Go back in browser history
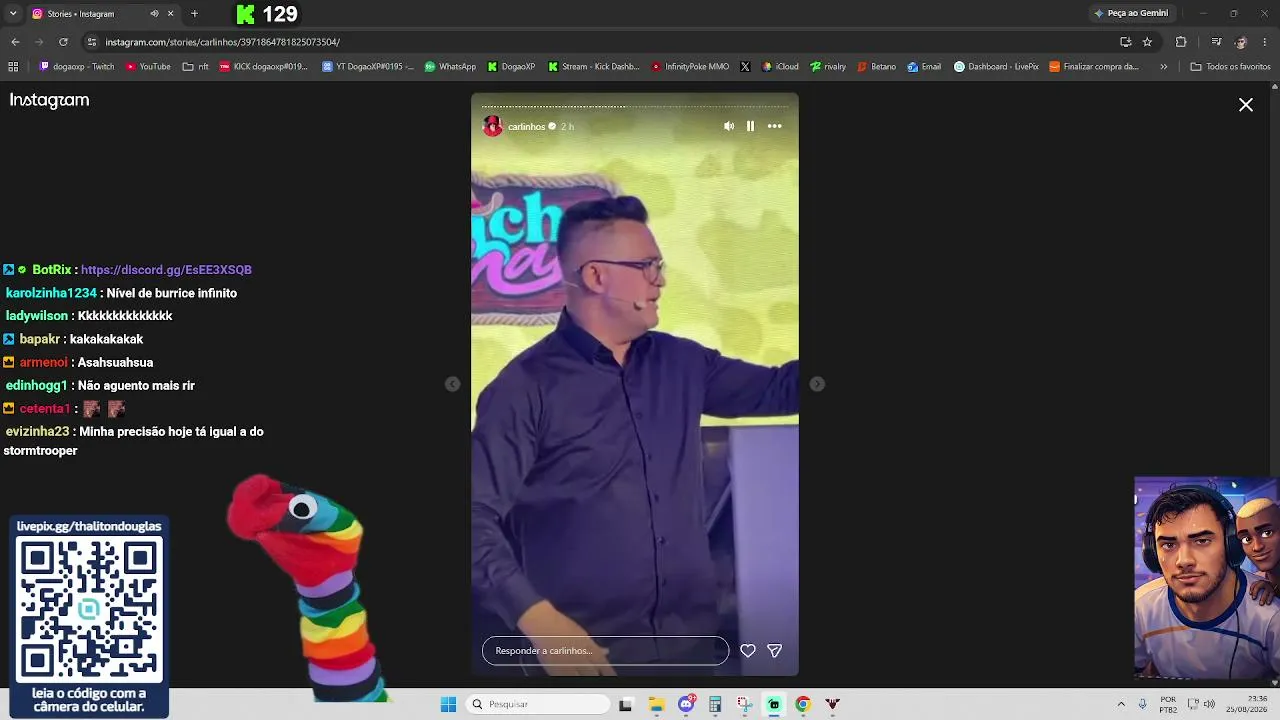The width and height of the screenshot is (1280, 720). pos(15,42)
